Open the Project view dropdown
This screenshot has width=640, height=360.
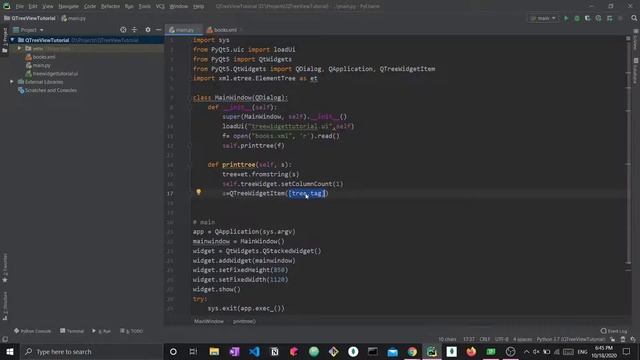click(x=29, y=30)
